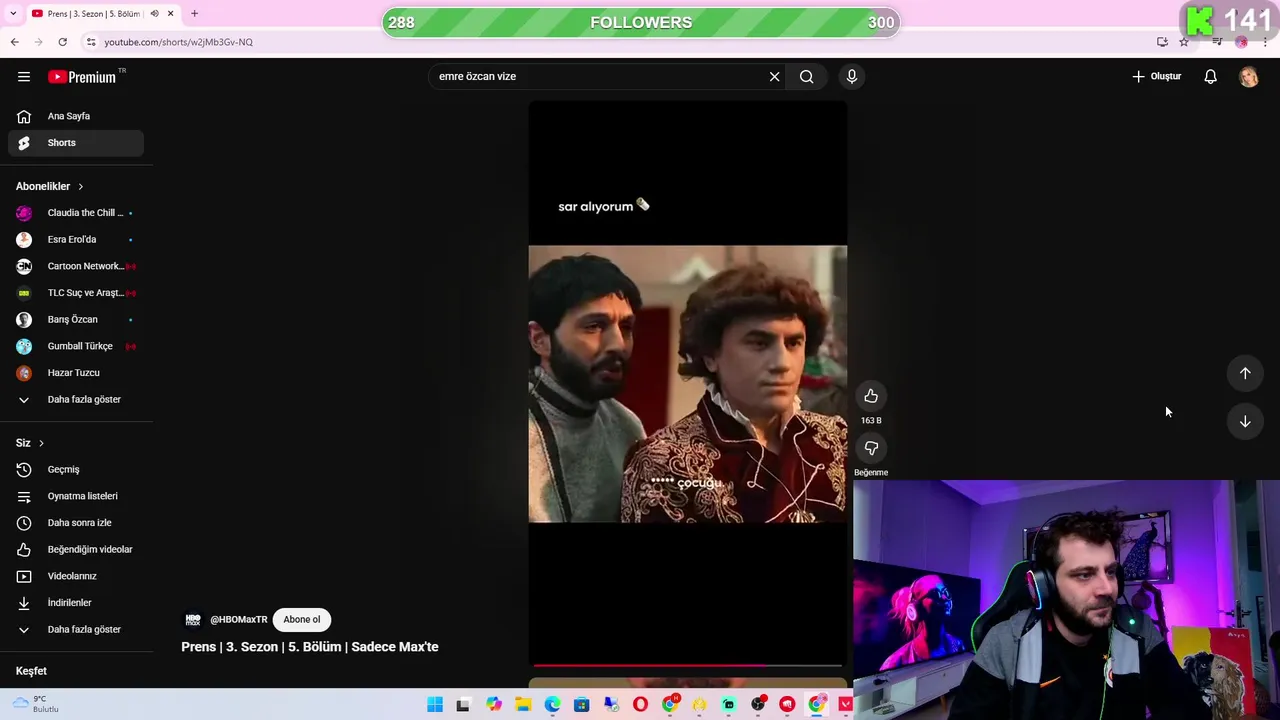1280x720 pixels.
Task: Dislike the short with thumbs down
Action: click(871, 448)
